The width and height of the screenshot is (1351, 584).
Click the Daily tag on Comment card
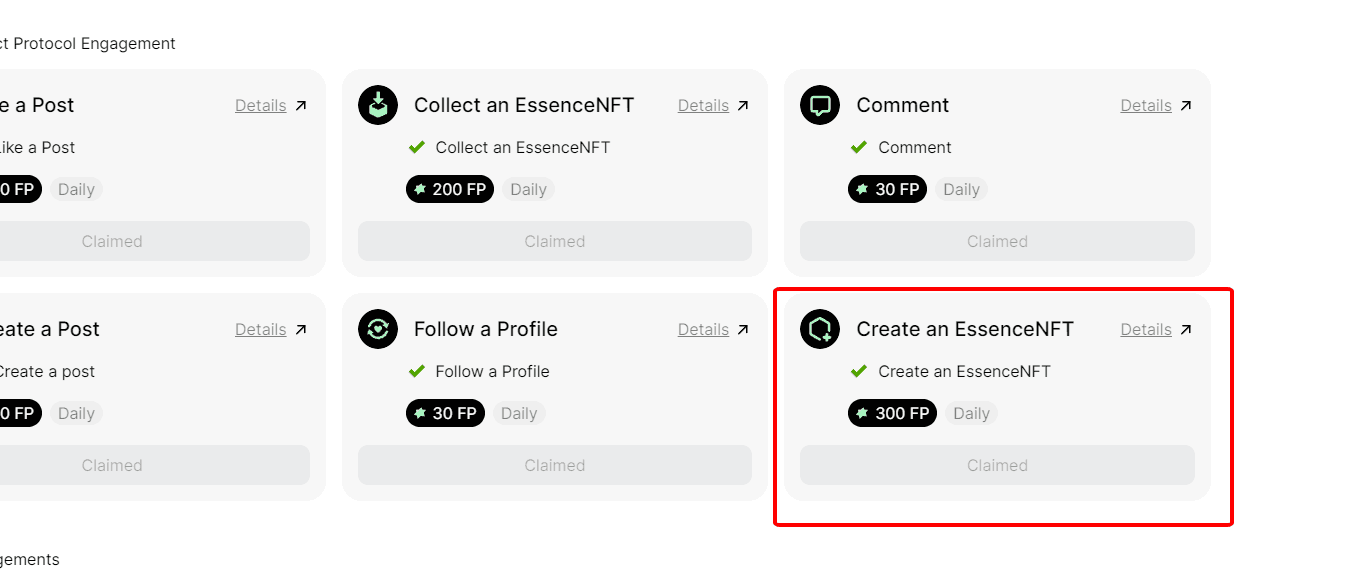(962, 189)
